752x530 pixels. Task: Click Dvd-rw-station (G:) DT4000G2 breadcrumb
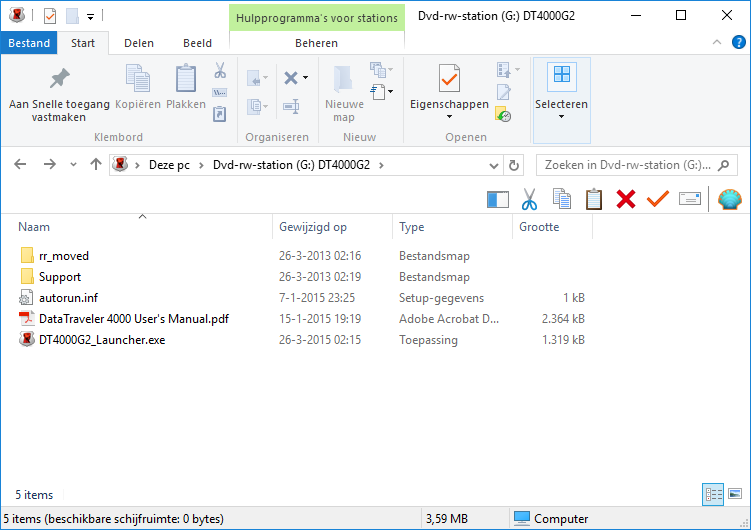(x=292, y=165)
